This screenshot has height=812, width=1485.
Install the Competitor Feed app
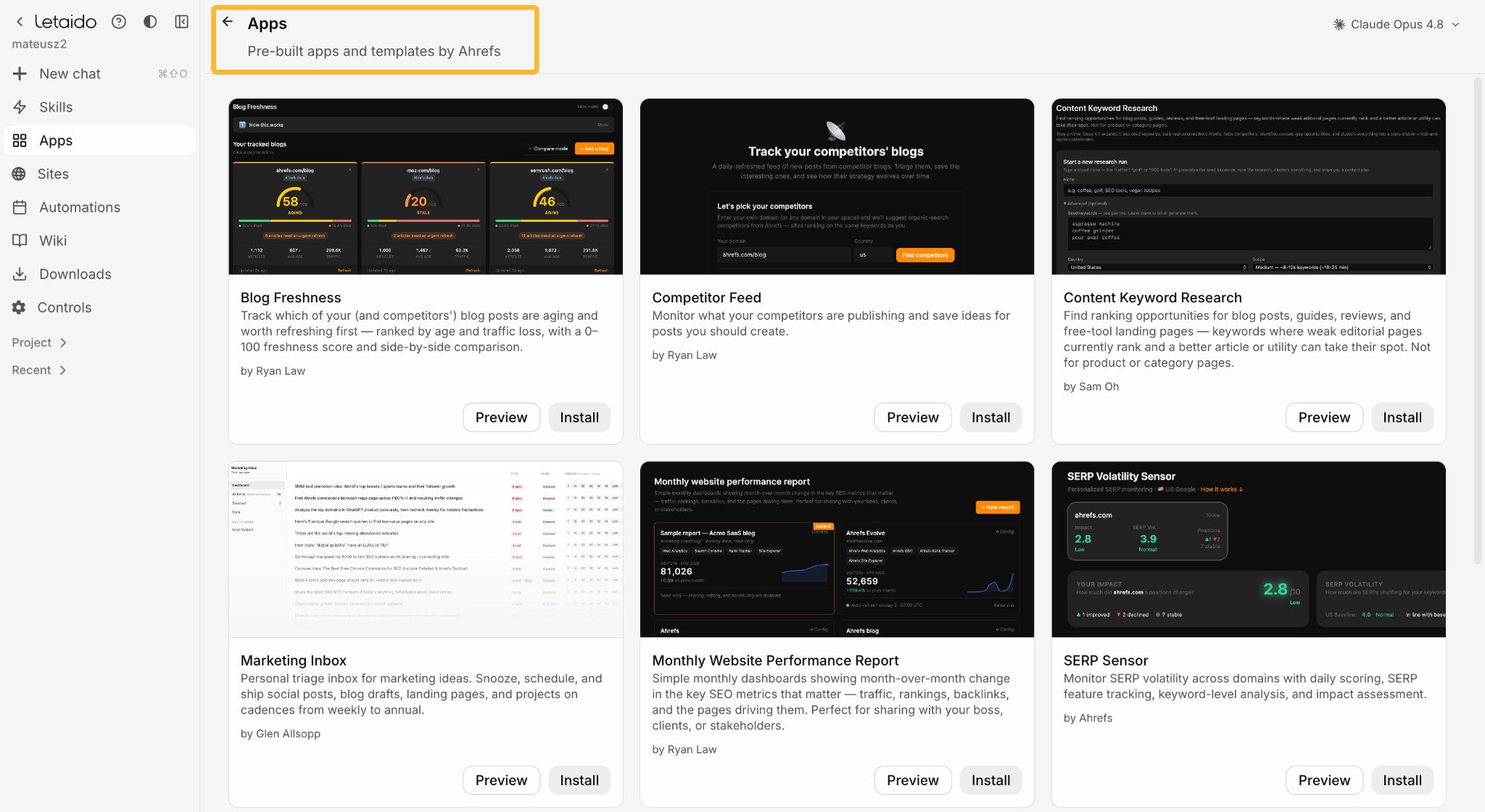click(x=990, y=418)
